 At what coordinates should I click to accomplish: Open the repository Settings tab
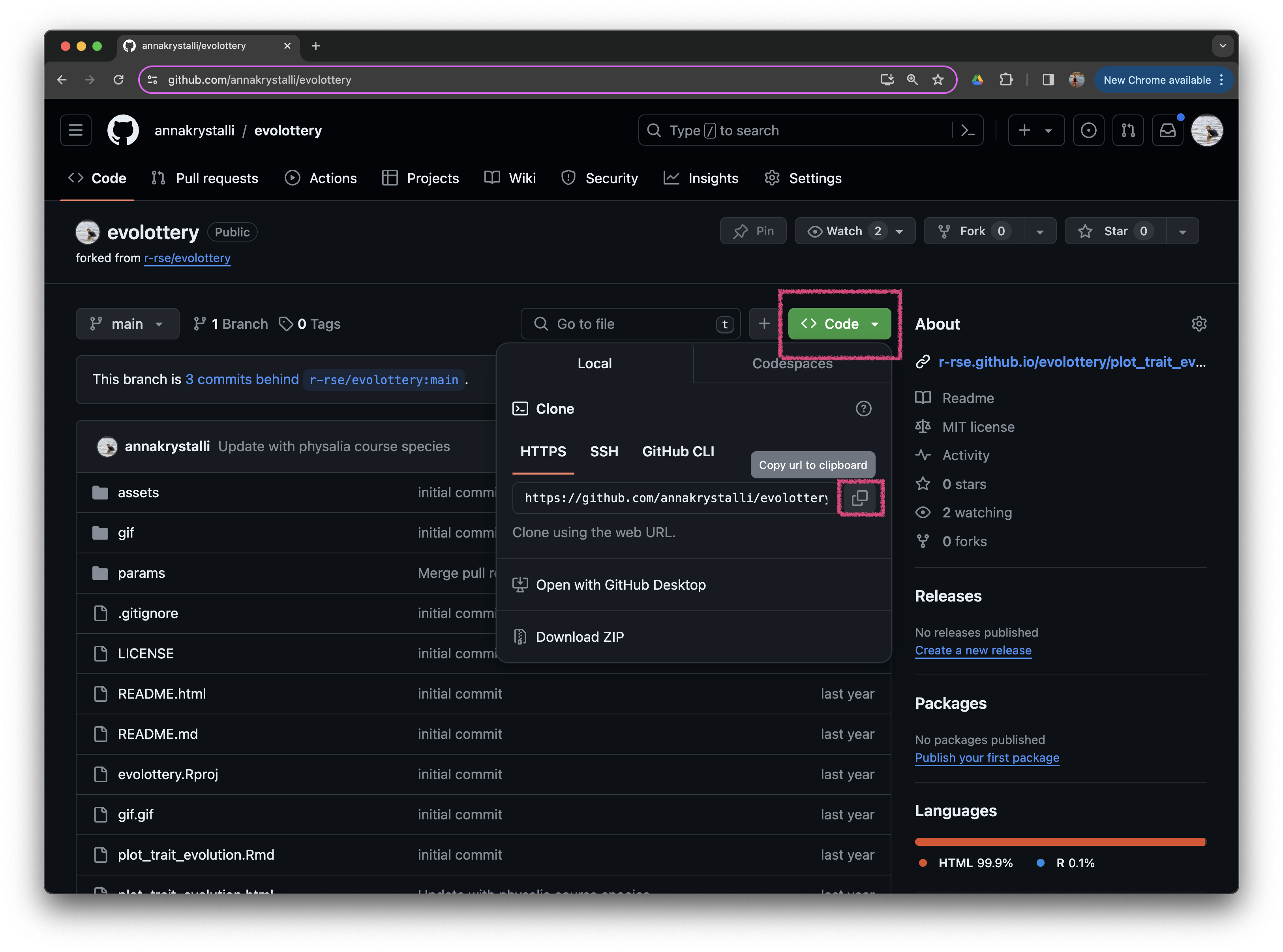pyautogui.click(x=802, y=178)
